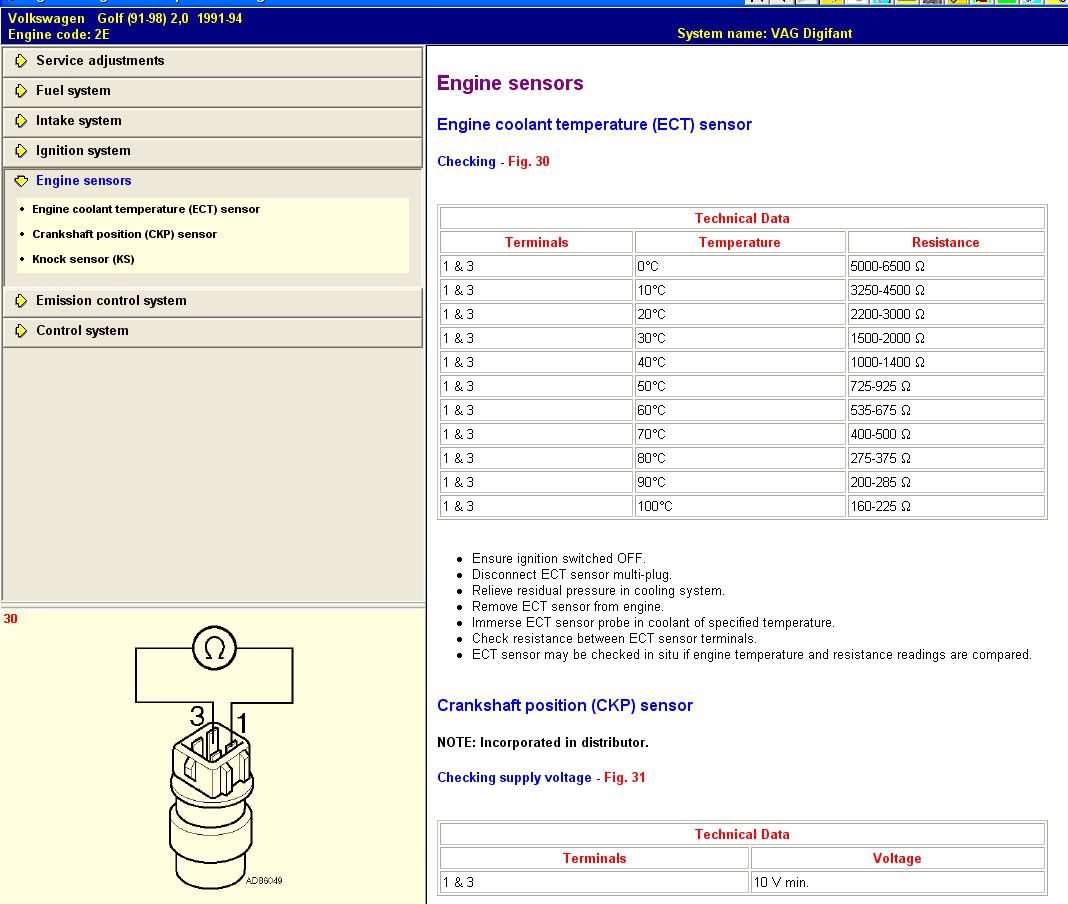Click the '20°C' temperature cell

tap(740, 314)
